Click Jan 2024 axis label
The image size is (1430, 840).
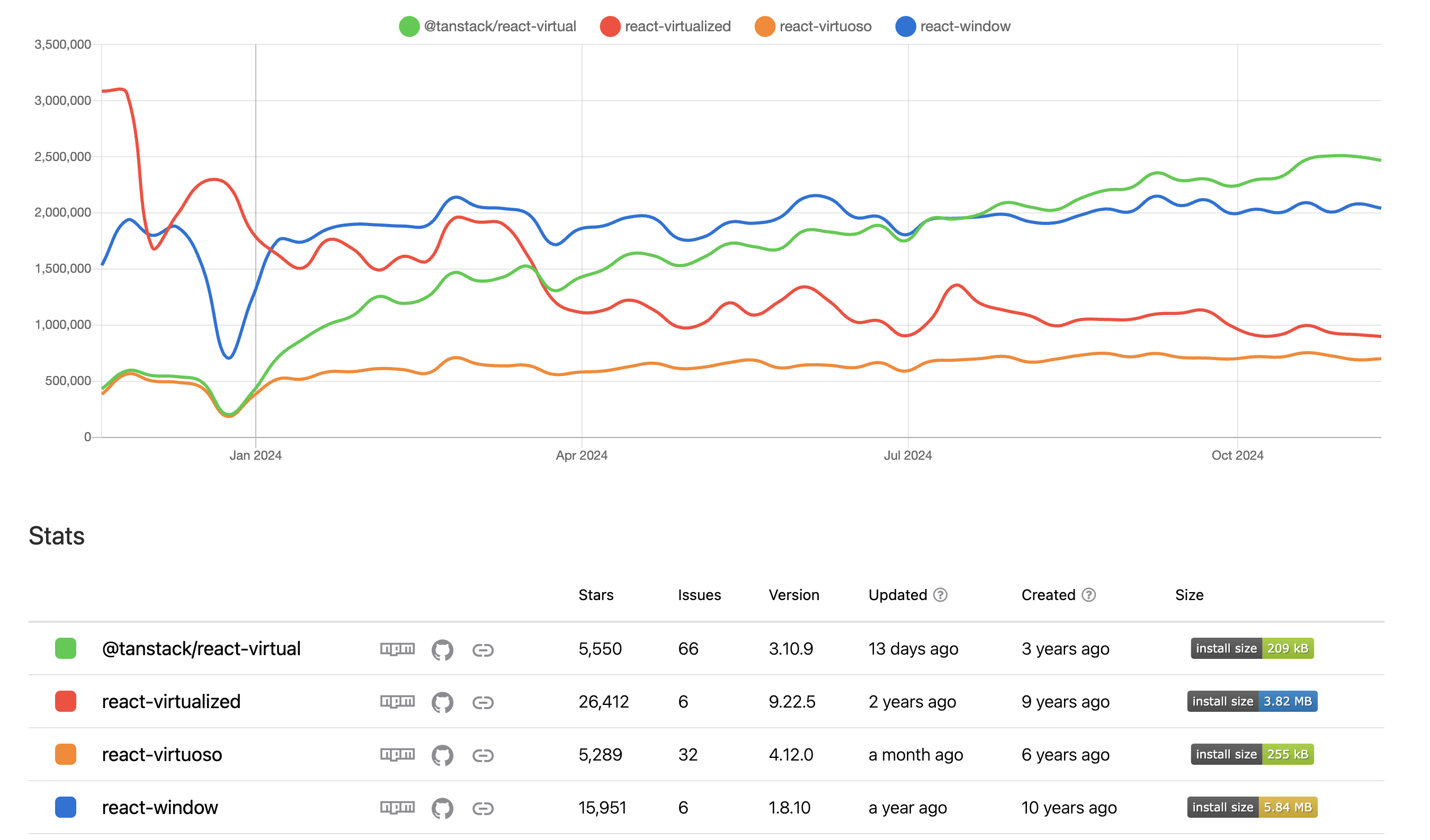(x=255, y=455)
